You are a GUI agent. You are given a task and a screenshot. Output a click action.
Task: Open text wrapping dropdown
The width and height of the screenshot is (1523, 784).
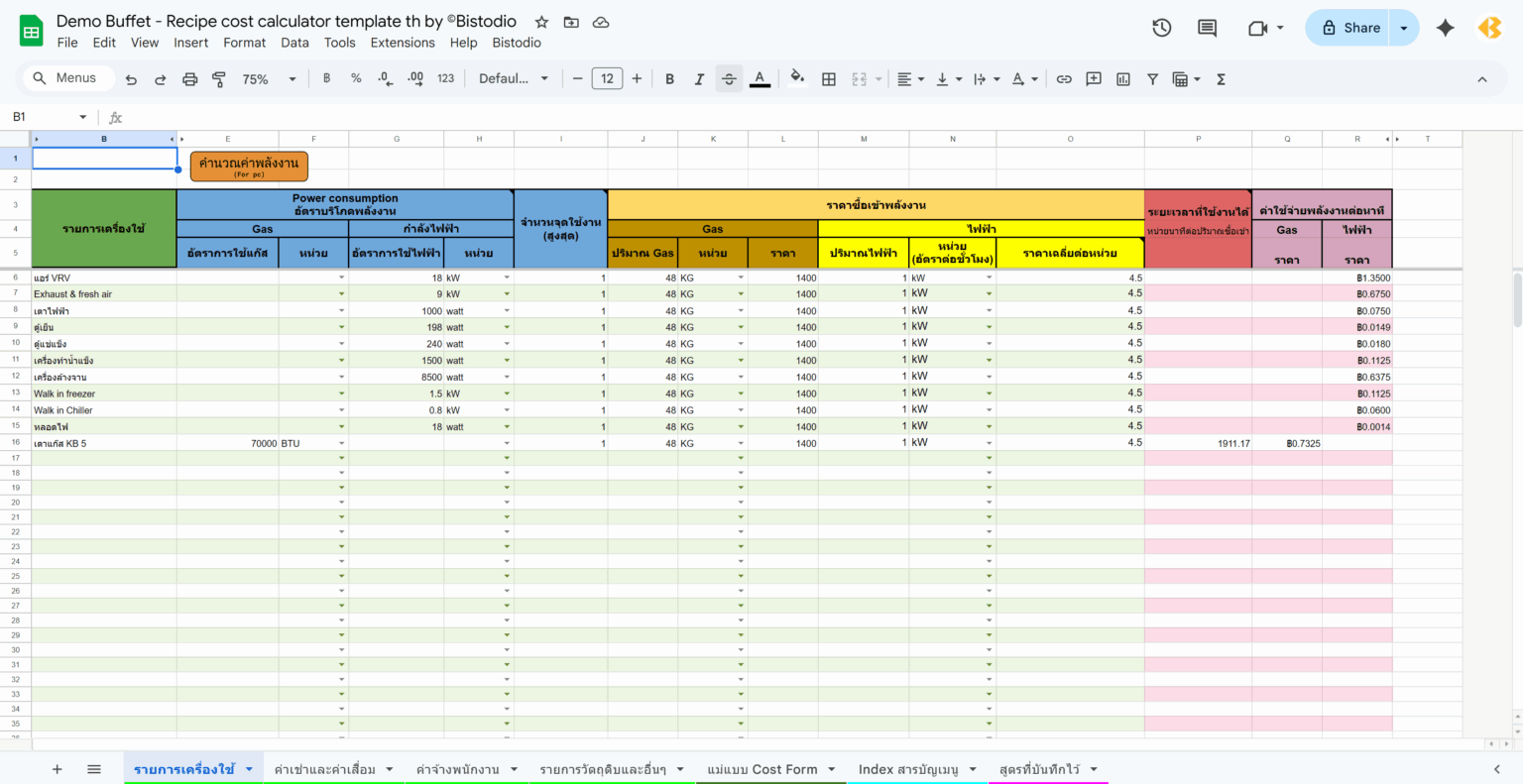point(987,79)
